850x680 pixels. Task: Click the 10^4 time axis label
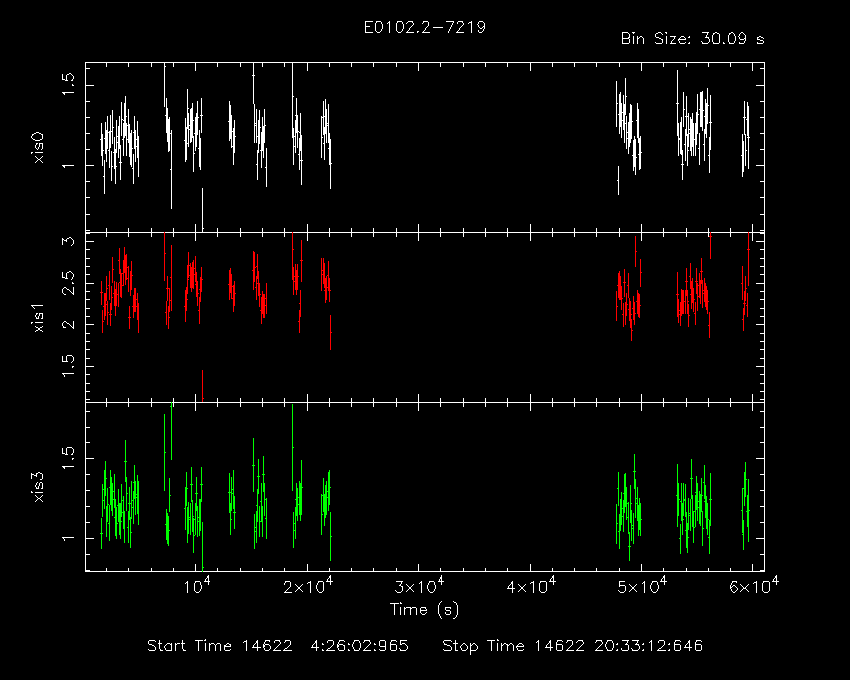coord(196,586)
